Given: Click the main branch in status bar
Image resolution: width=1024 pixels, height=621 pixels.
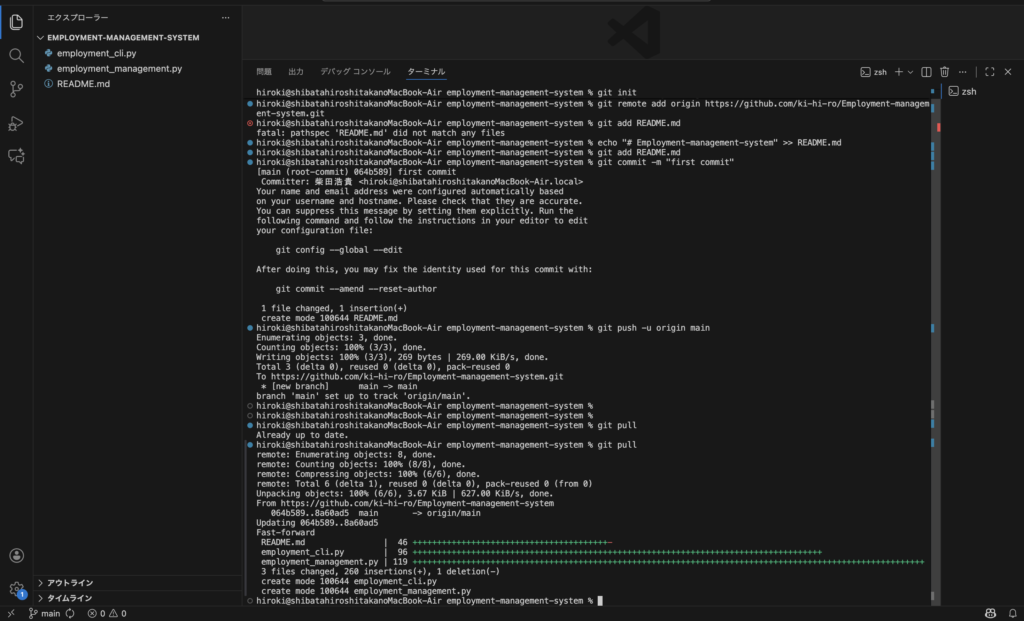Looking at the screenshot, I should point(44,613).
